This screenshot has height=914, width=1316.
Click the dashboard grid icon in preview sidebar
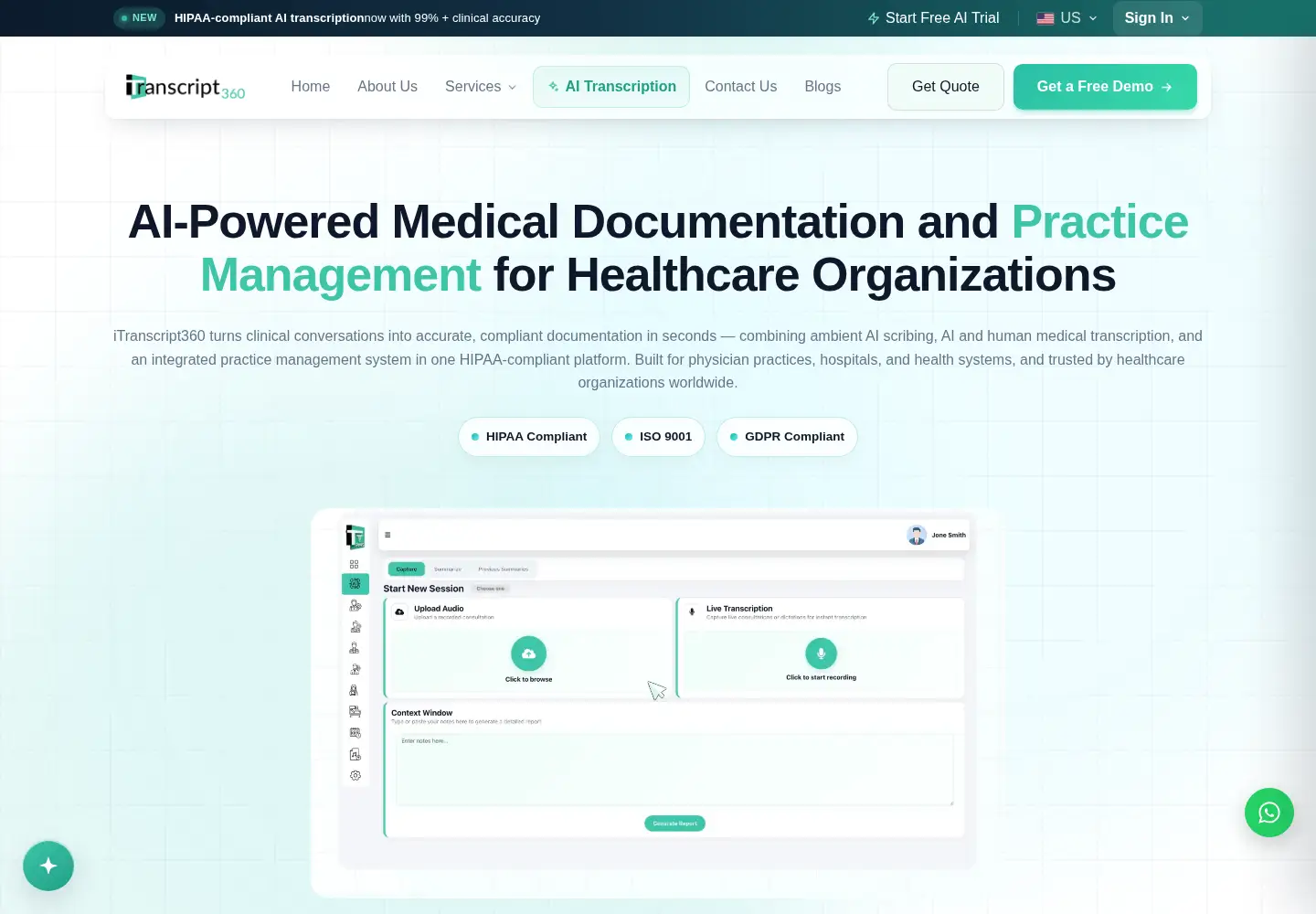(x=355, y=564)
